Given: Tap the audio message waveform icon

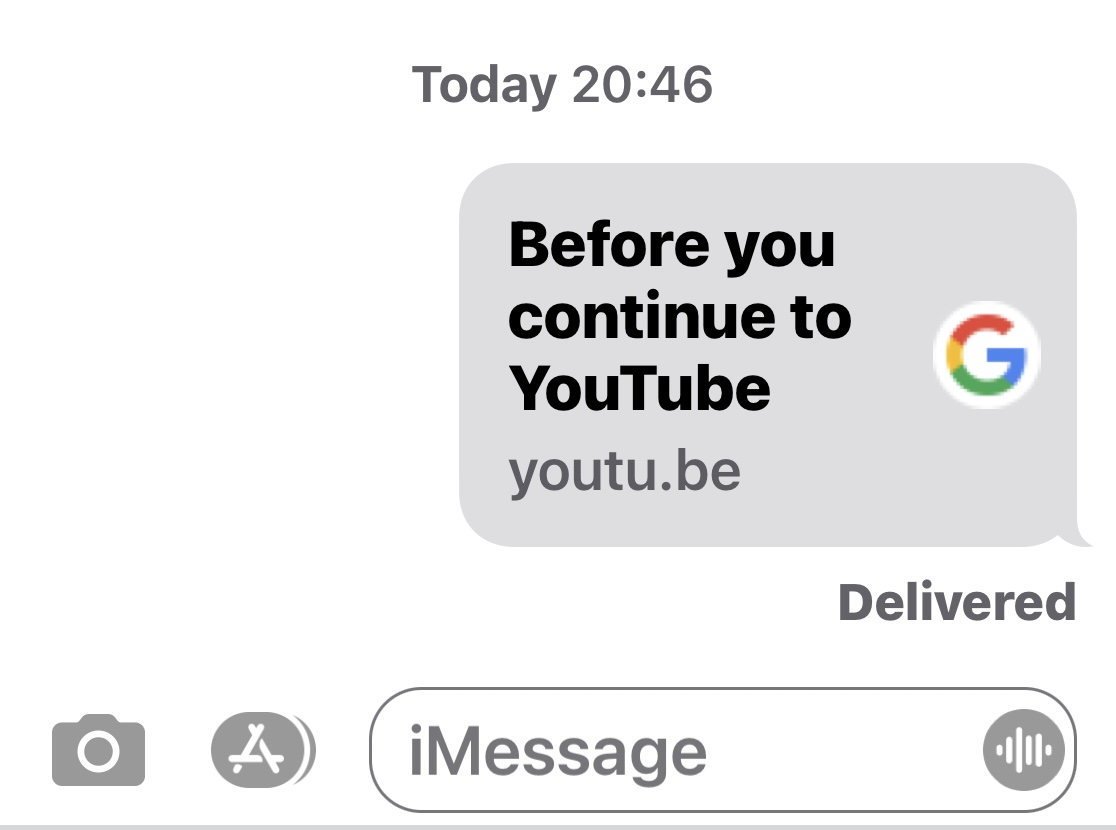Looking at the screenshot, I should tap(1023, 750).
